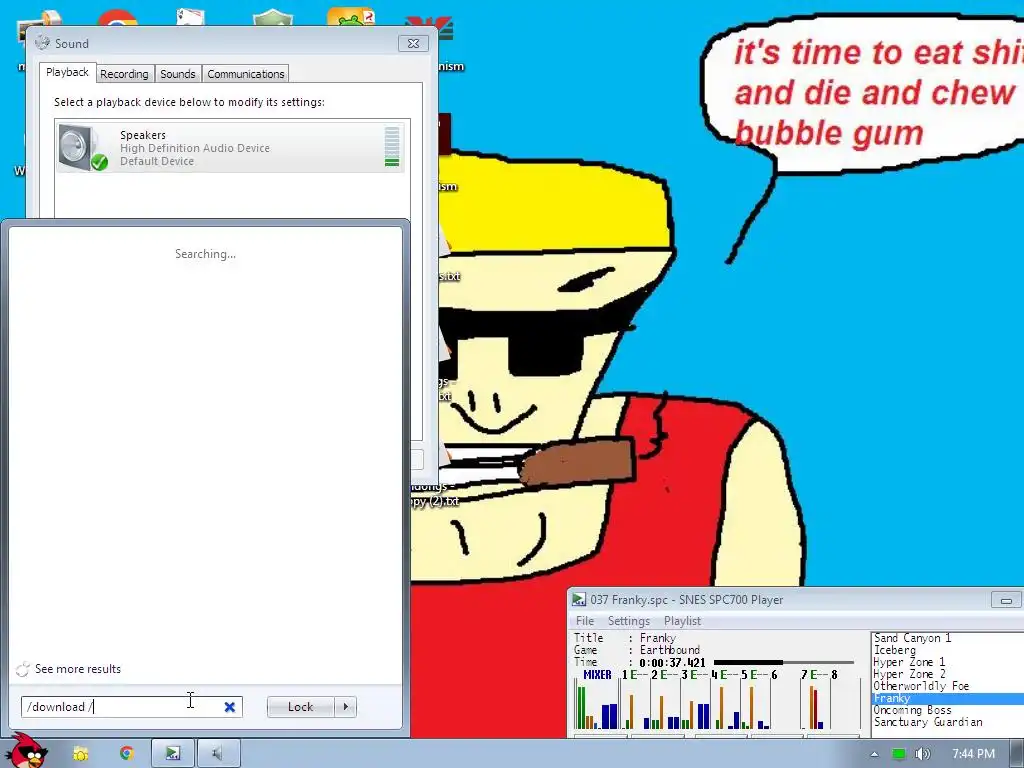Select Oncoming Boss in playlist
Viewport: 1024px width, 768px height.
(x=912, y=710)
